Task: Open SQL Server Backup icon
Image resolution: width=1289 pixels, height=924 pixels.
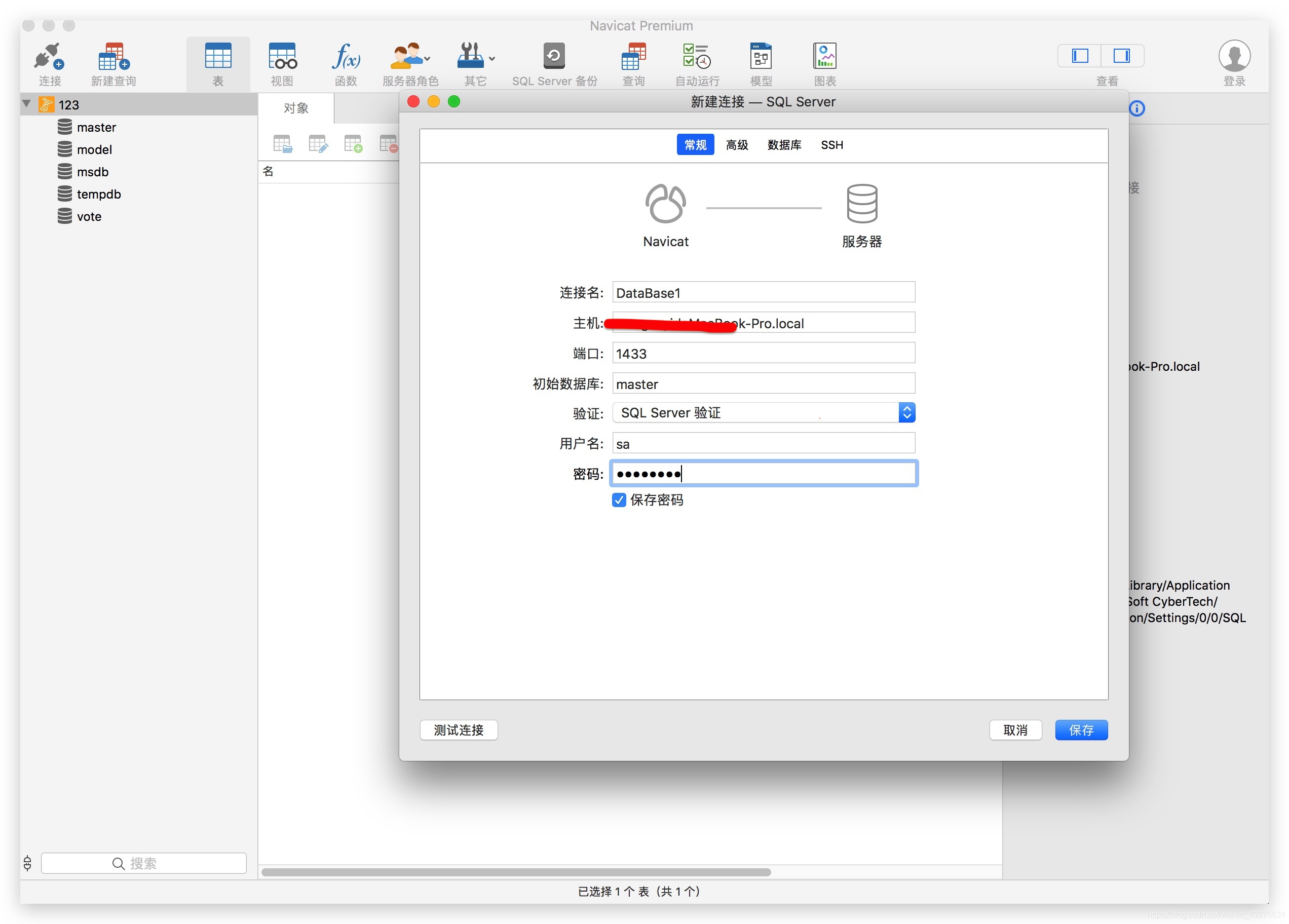Action: [554, 56]
